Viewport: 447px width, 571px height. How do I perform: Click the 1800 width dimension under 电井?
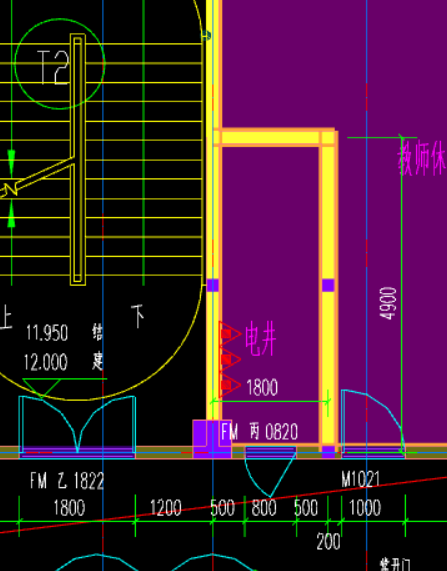click(x=262, y=387)
